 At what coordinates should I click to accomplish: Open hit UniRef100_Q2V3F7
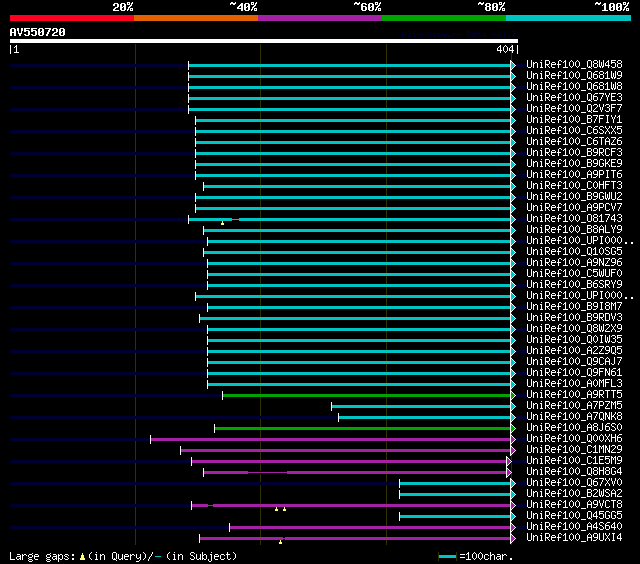[574, 109]
